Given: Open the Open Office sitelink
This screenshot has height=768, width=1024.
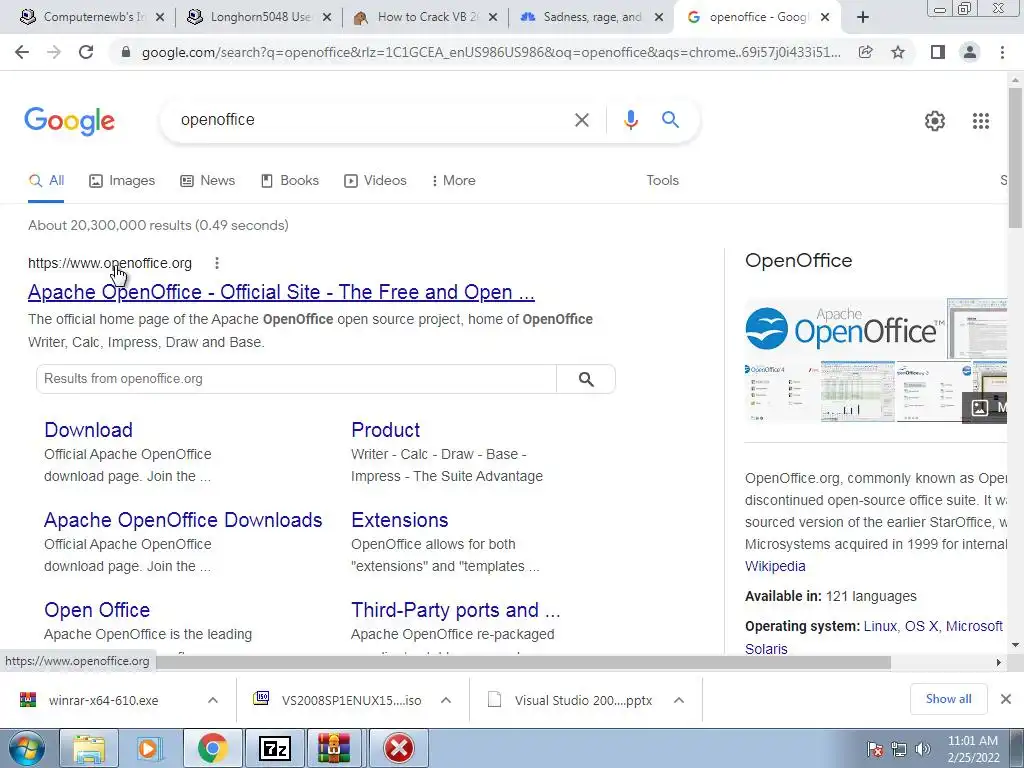Looking at the screenshot, I should click(x=97, y=611).
